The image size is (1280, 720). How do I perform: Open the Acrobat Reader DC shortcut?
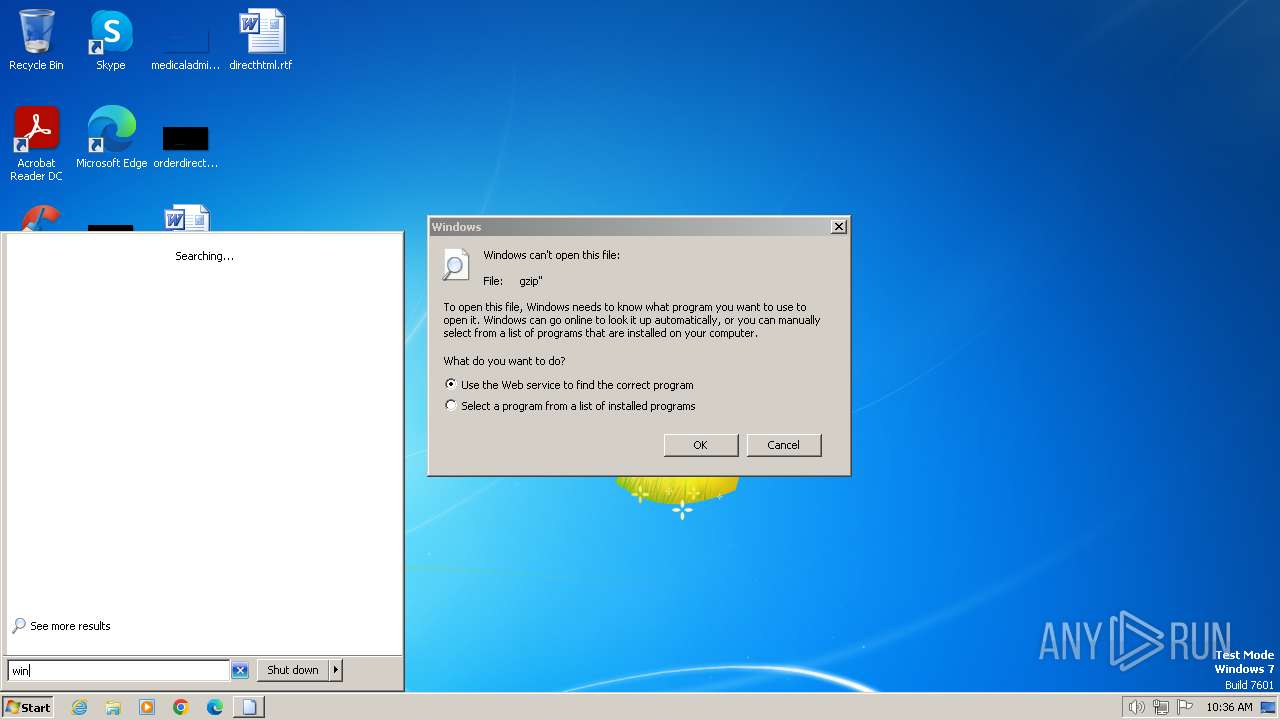point(36,144)
